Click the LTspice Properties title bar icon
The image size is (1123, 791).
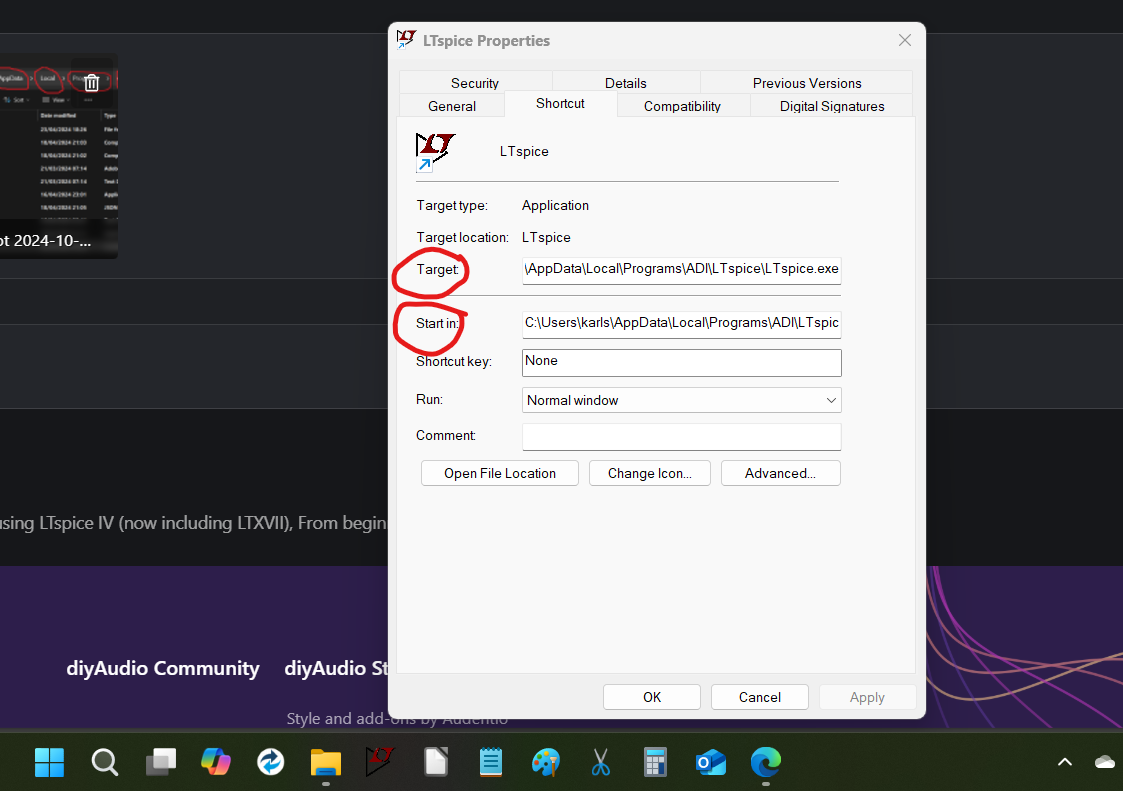click(406, 39)
